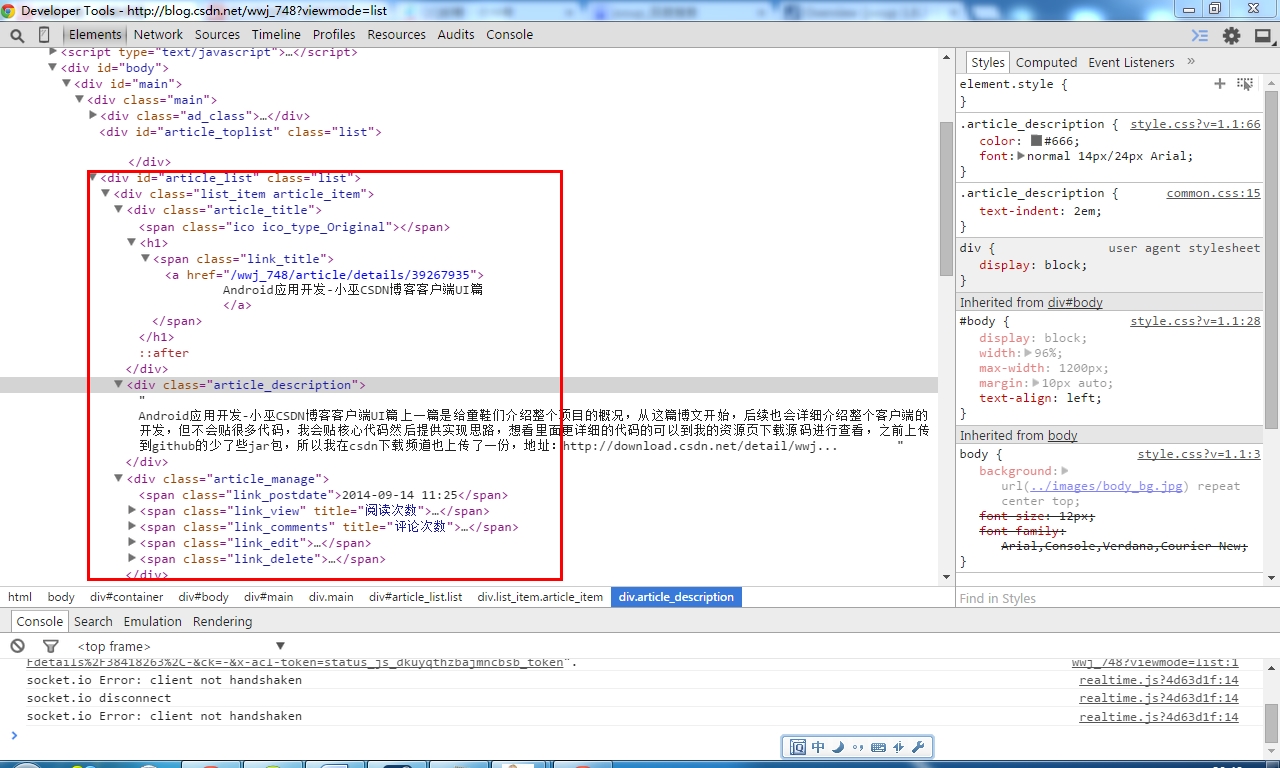The height and width of the screenshot is (768, 1280).
Task: Open style.css?v=1.1:28 source link
Action: [x=1195, y=321]
